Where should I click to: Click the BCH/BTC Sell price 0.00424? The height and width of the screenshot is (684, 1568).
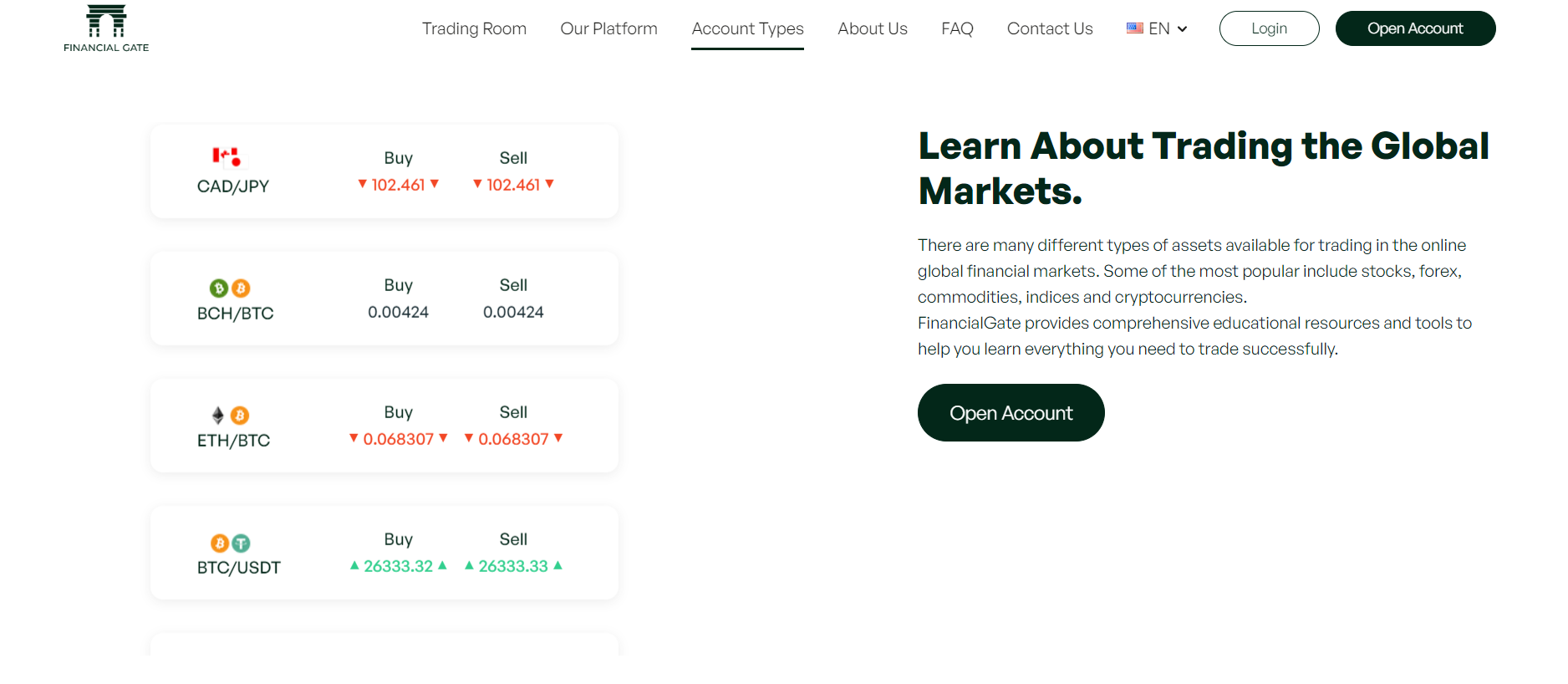click(513, 312)
